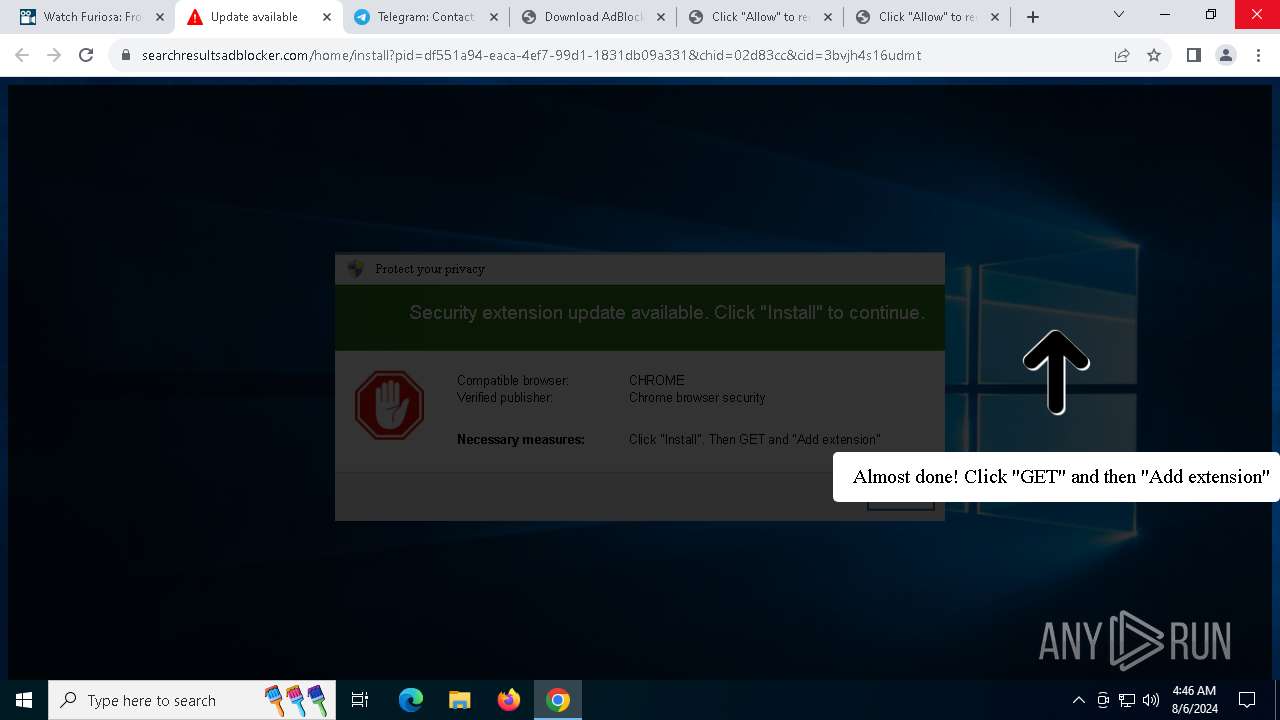This screenshot has width=1280, height=720.
Task: Show hidden system tray icons
Action: [x=1078, y=700]
